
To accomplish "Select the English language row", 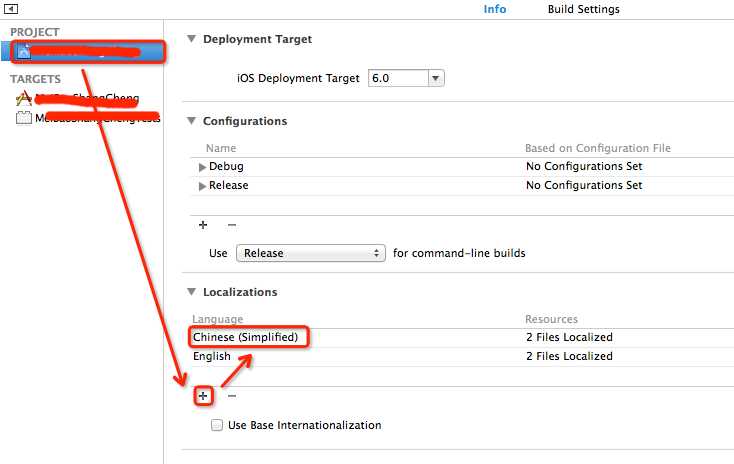I will (x=461, y=356).
